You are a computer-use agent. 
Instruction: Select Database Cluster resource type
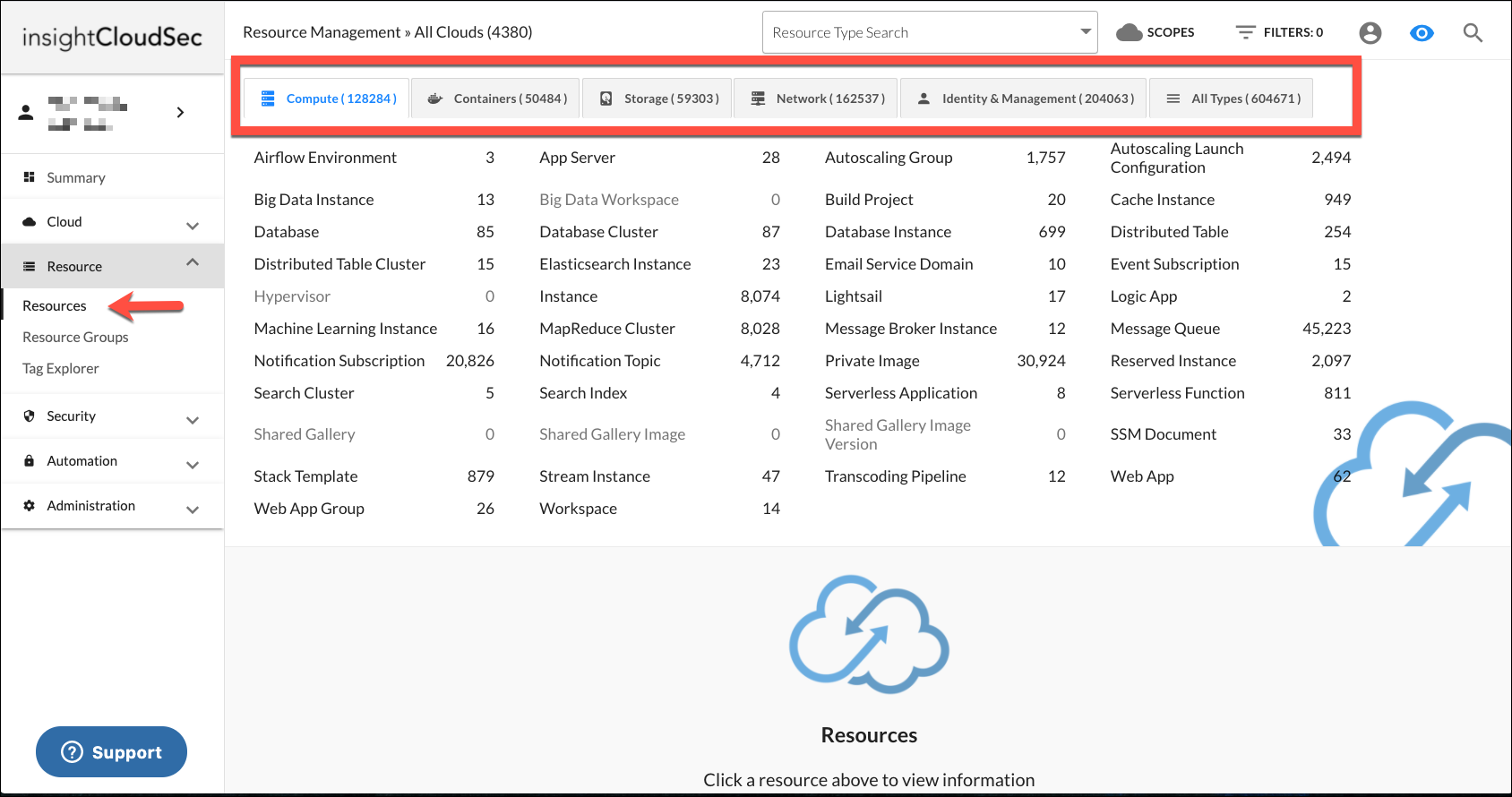coord(598,232)
